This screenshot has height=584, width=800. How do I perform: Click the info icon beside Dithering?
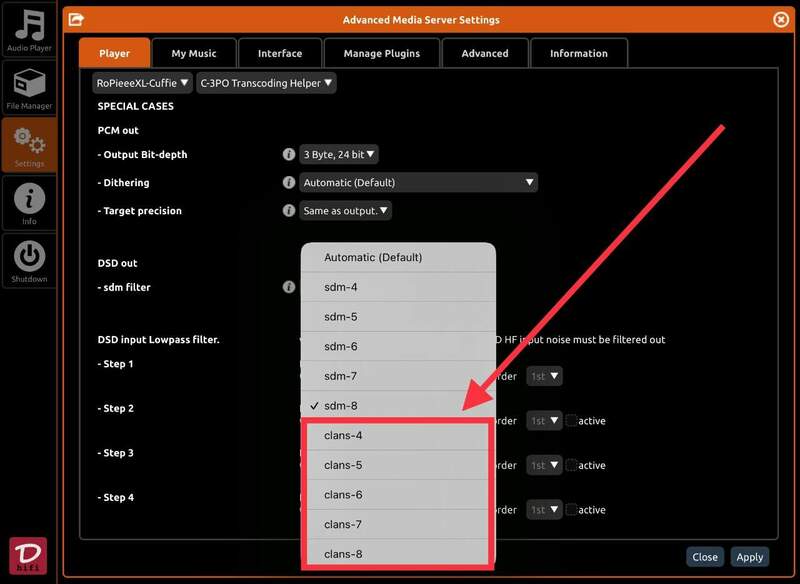(x=289, y=183)
